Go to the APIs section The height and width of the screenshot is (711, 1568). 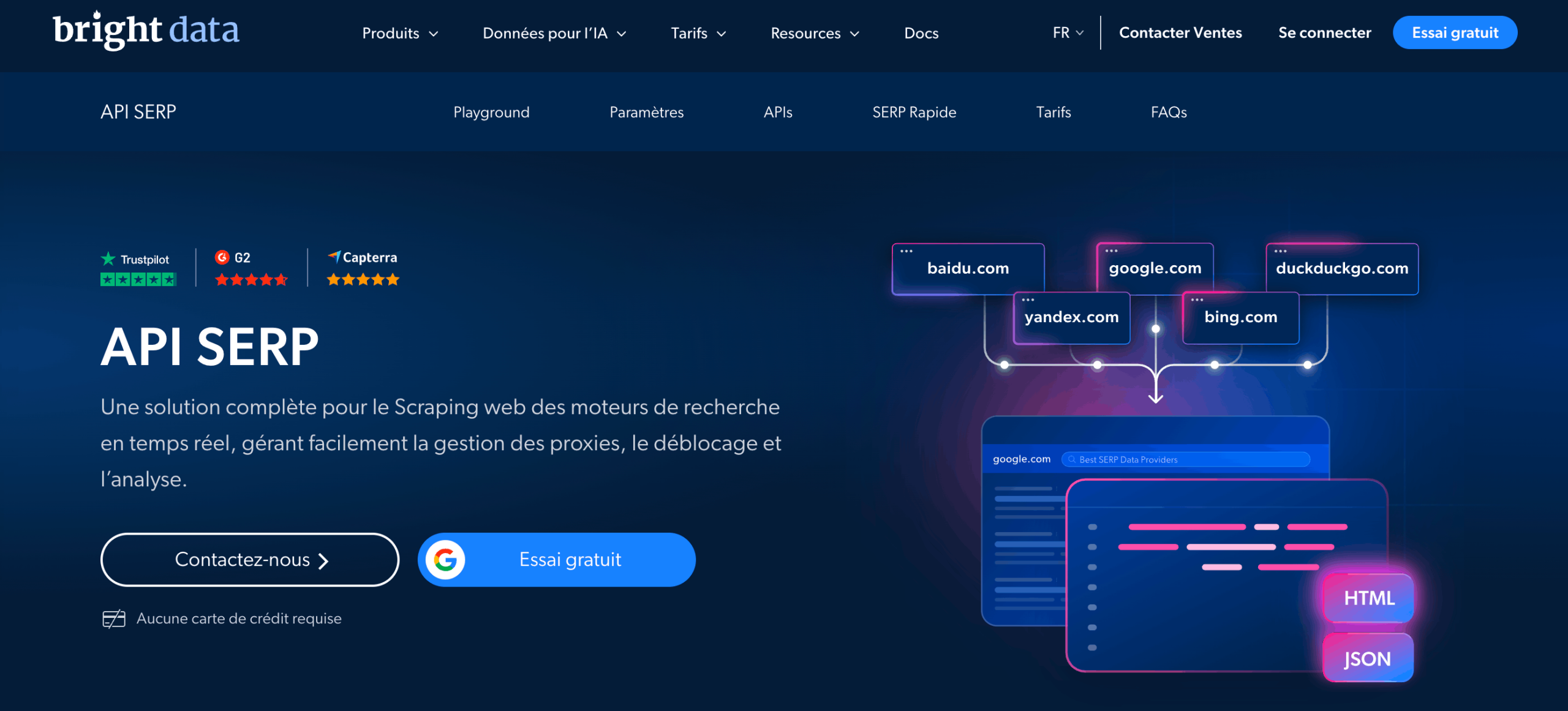(778, 112)
